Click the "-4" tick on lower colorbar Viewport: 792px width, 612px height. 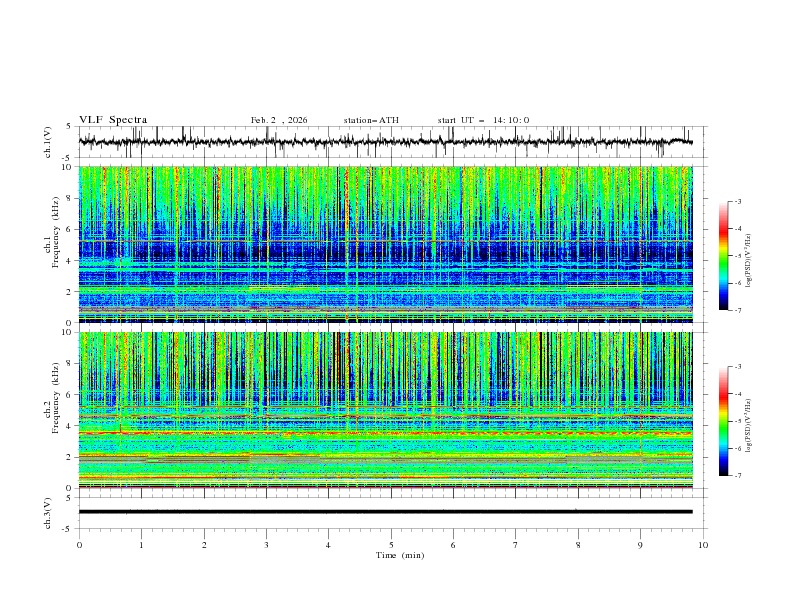[x=737, y=394]
